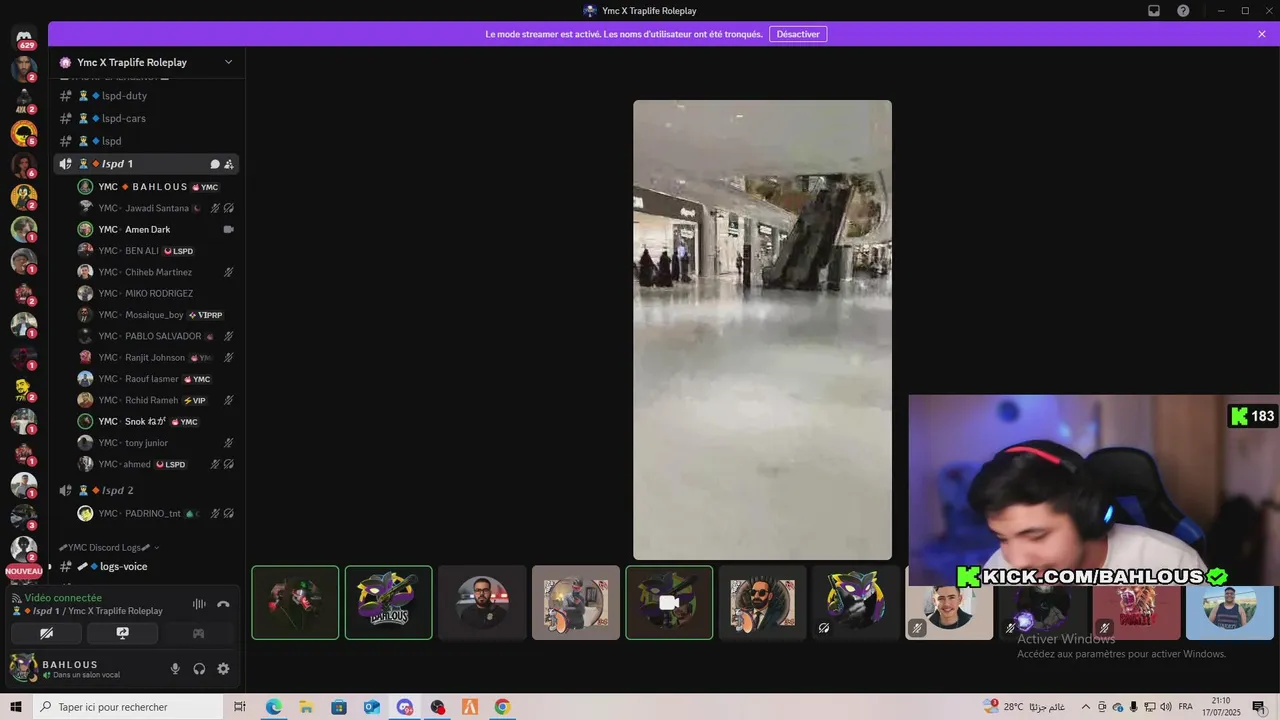Viewport: 1280px width, 720px height.
Task: Select user MIKO RODRIGEZ in list
Action: [156, 293]
